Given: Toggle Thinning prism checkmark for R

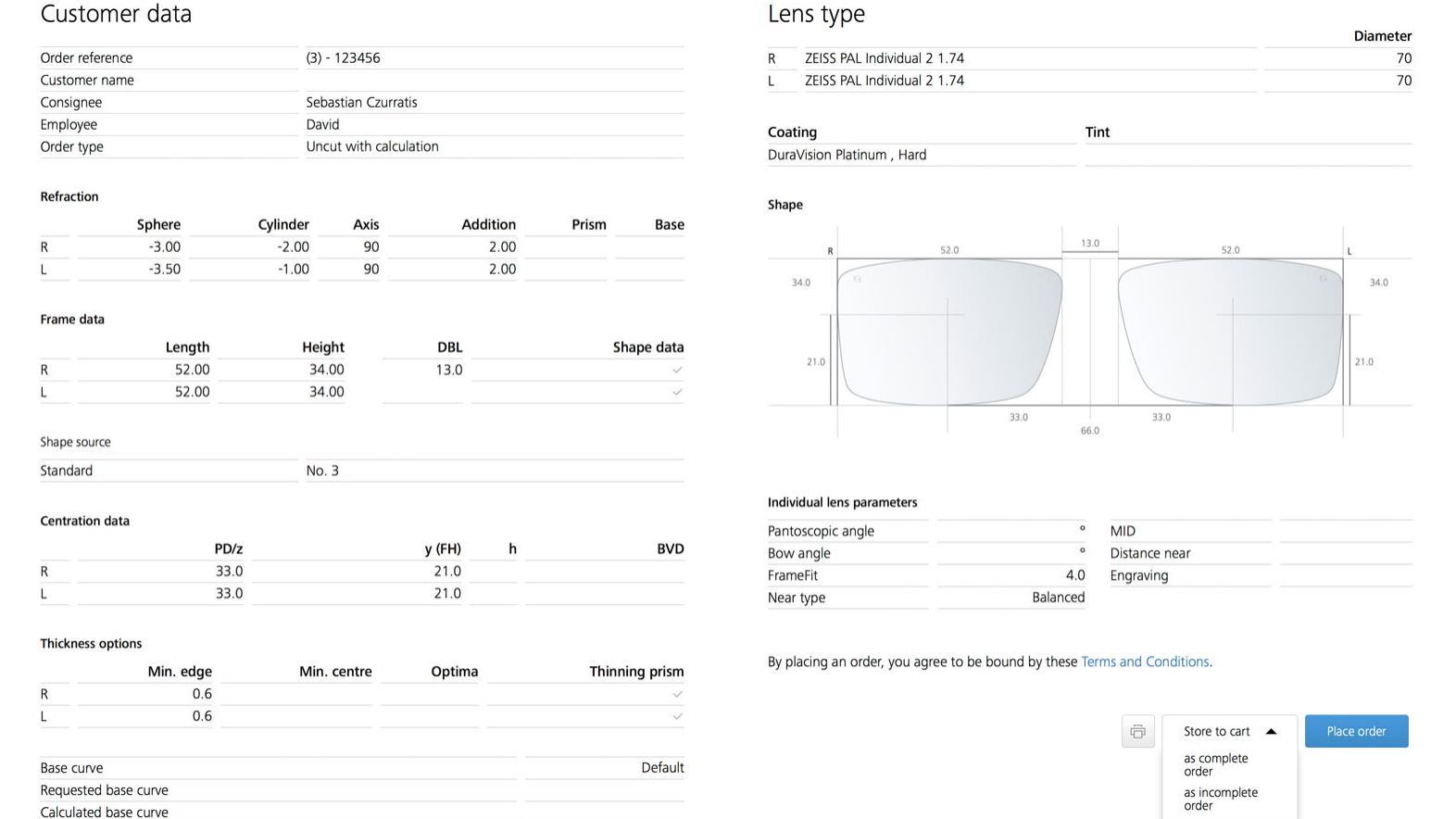Looking at the screenshot, I should 677,694.
